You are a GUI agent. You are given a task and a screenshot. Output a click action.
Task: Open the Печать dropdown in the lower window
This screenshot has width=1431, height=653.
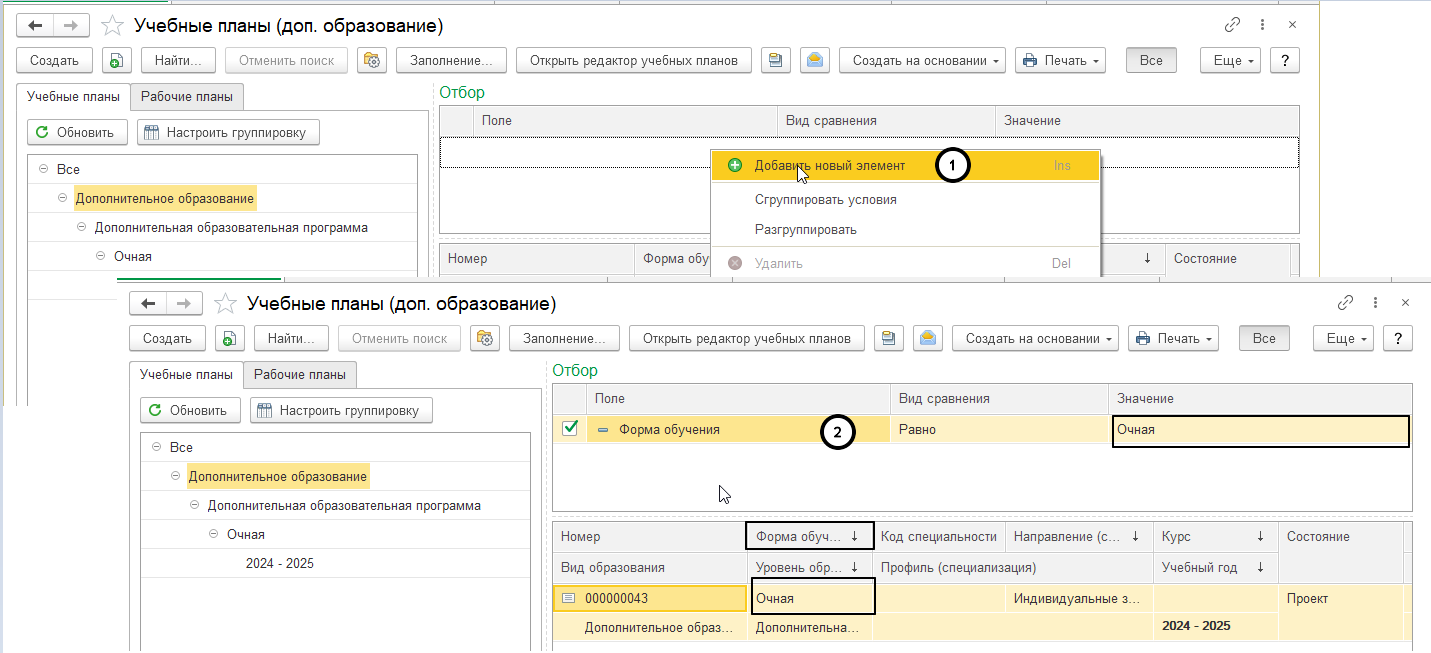pos(1173,338)
